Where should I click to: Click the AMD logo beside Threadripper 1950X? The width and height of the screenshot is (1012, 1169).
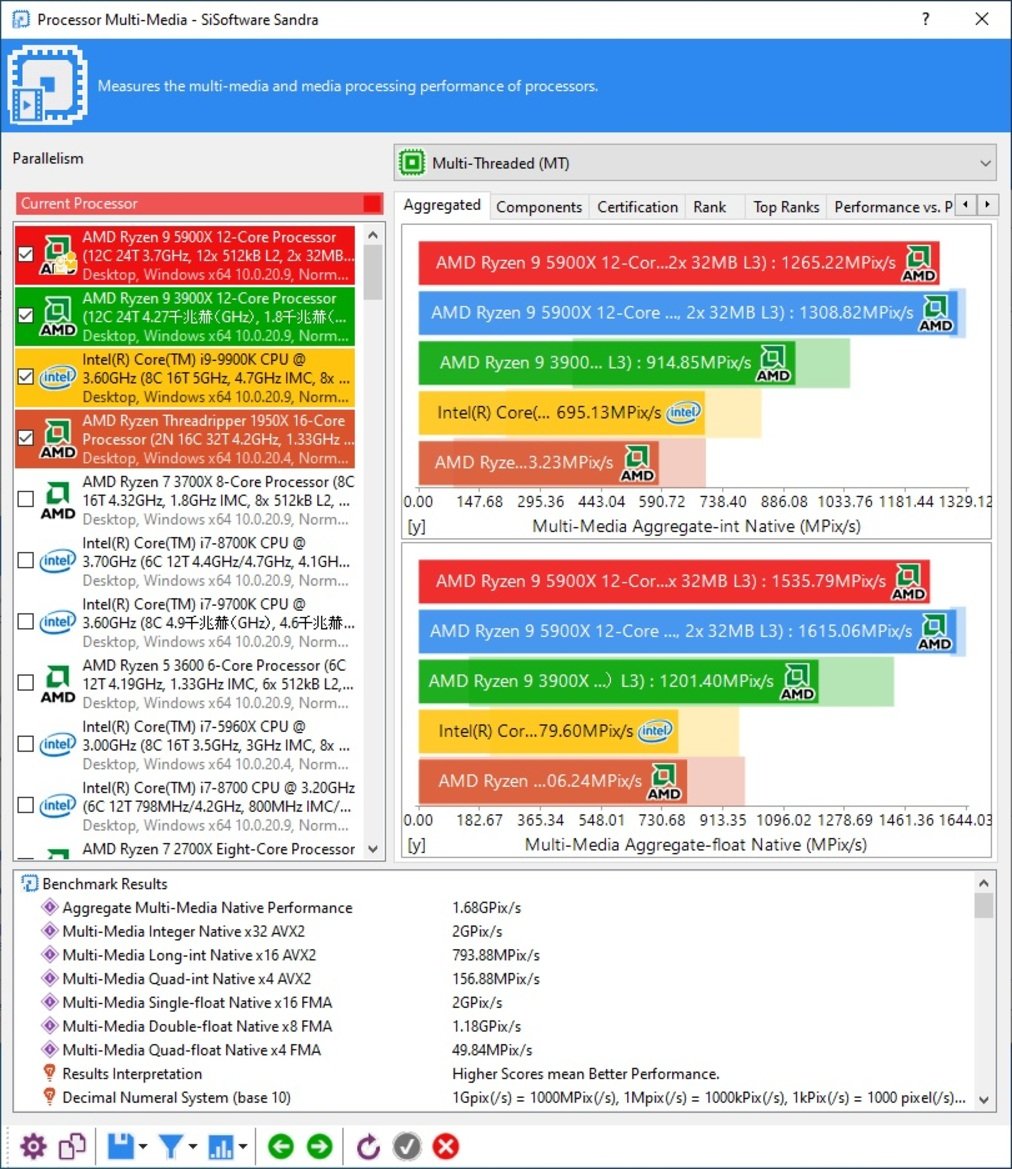tap(57, 438)
